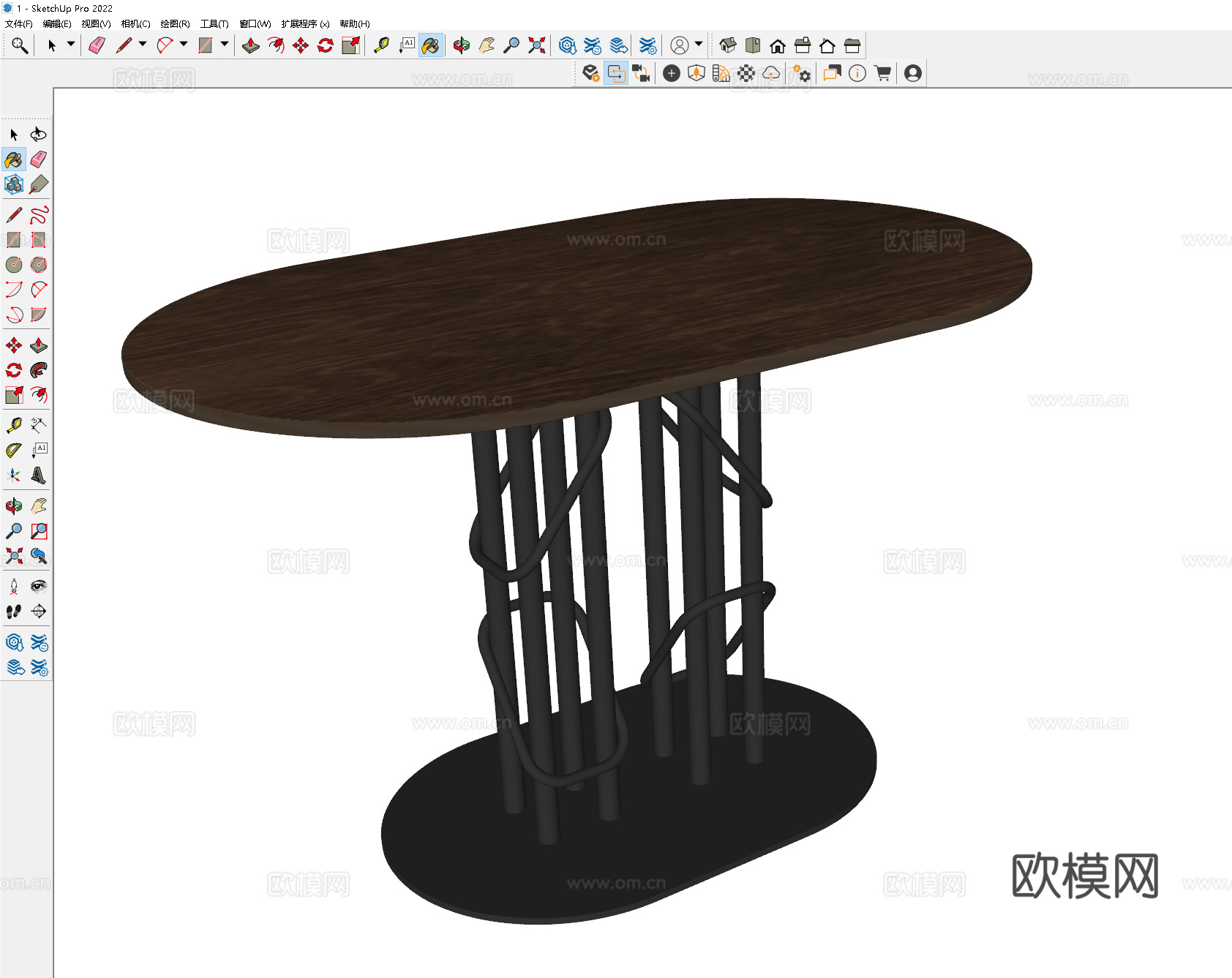The width and height of the screenshot is (1232, 978).
Task: Open the Enscape about info icon
Action: 857,73
